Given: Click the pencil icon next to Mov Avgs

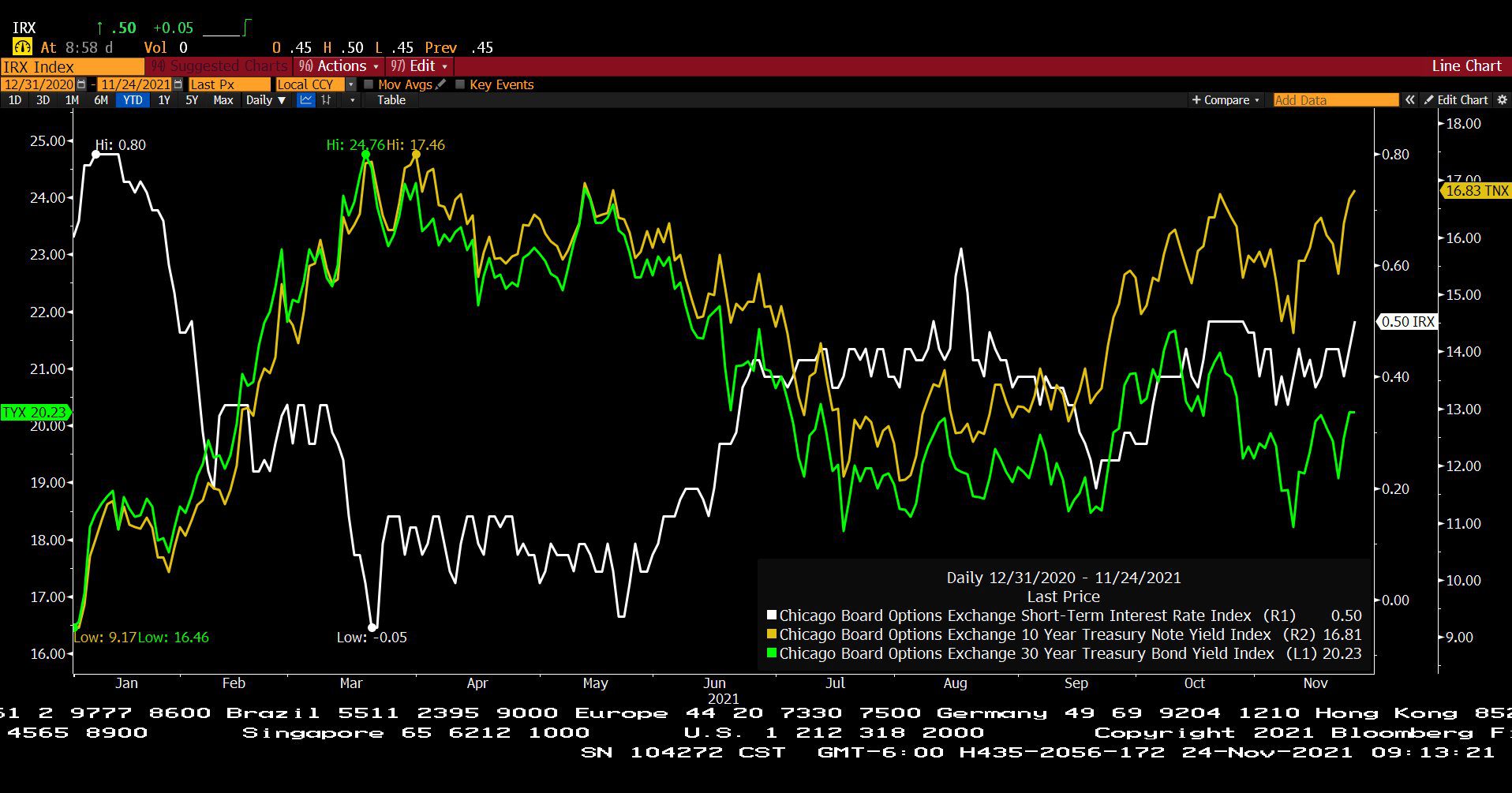Looking at the screenshot, I should [441, 84].
